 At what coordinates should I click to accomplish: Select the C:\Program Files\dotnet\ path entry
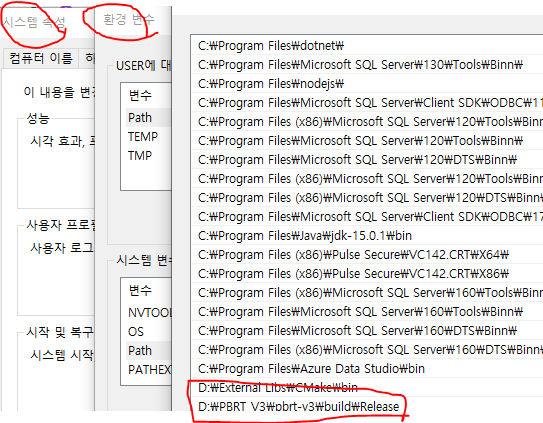tap(367, 46)
